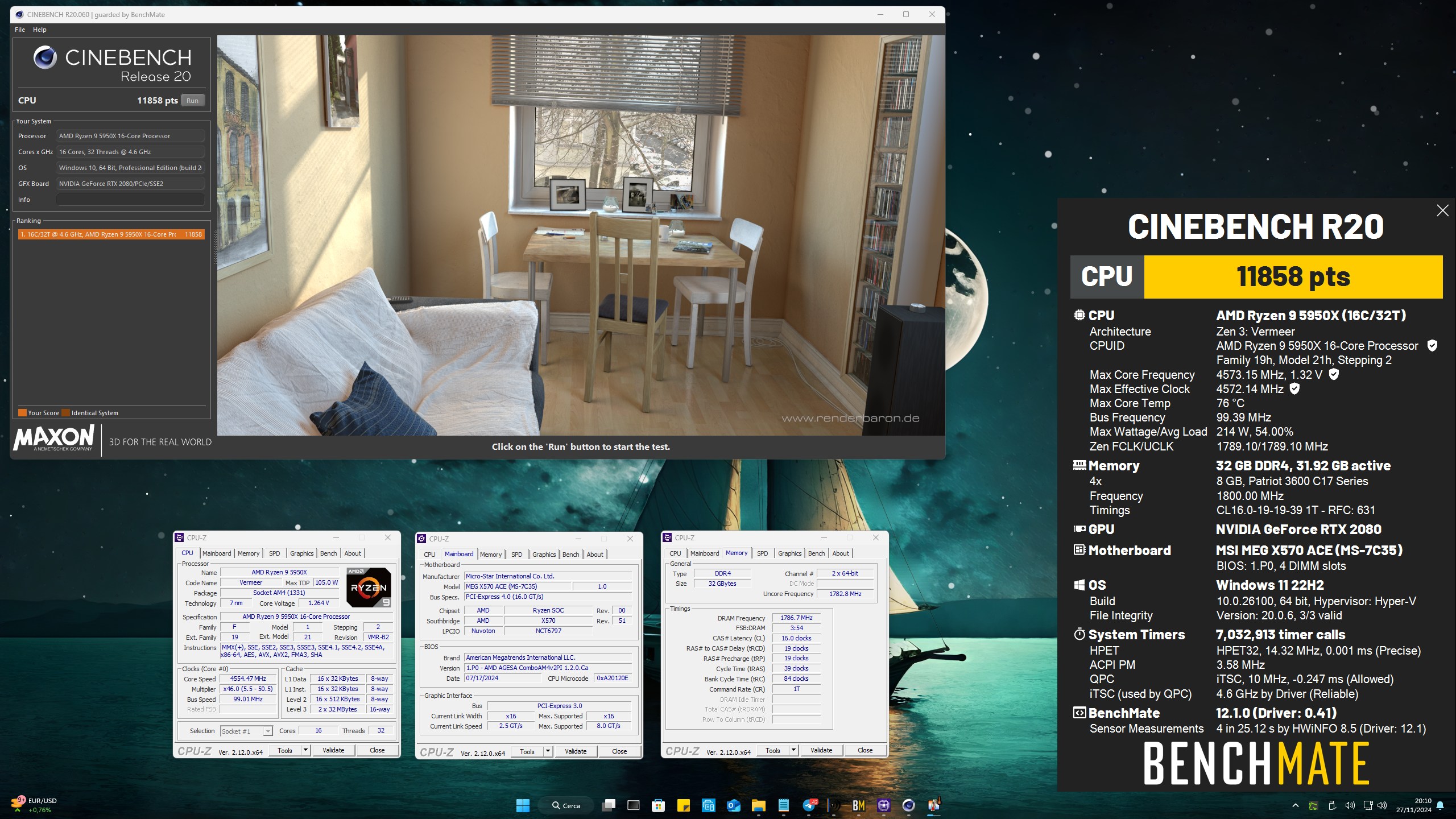The image size is (1456, 819).
Task: Open the network tray icon
Action: click(x=1367, y=805)
